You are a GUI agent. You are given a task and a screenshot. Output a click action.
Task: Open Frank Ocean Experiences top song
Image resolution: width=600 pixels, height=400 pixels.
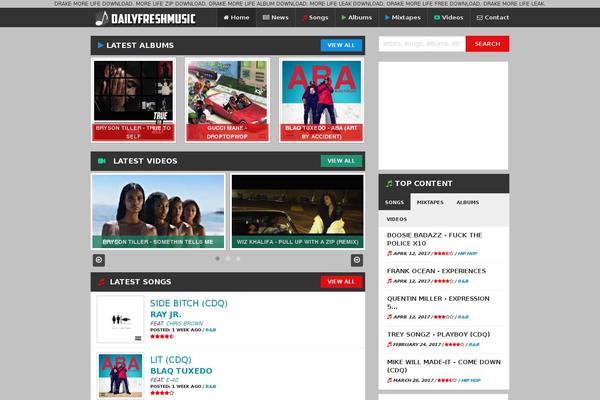[436, 271]
